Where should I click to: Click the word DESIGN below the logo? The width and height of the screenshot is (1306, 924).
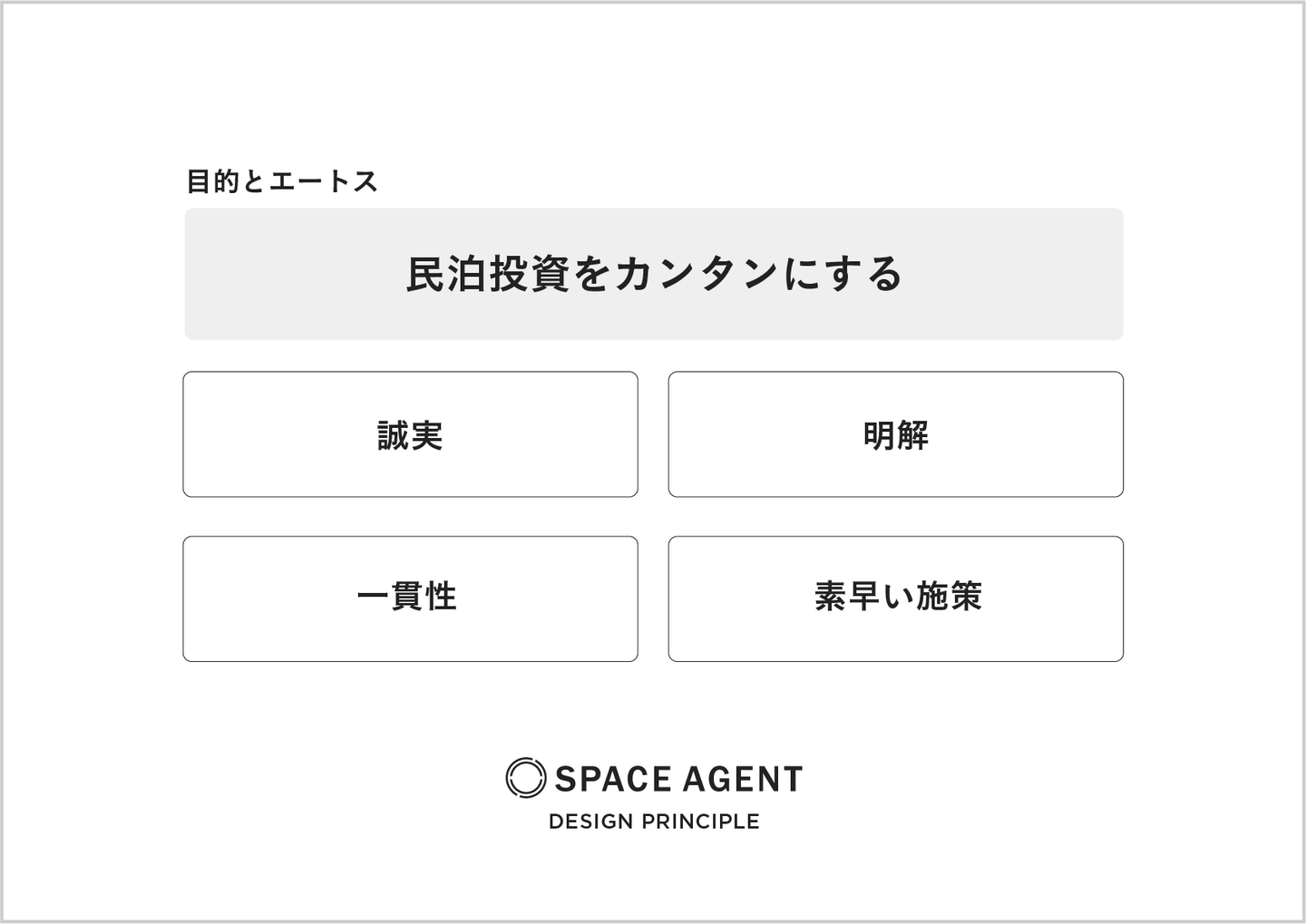point(590,822)
